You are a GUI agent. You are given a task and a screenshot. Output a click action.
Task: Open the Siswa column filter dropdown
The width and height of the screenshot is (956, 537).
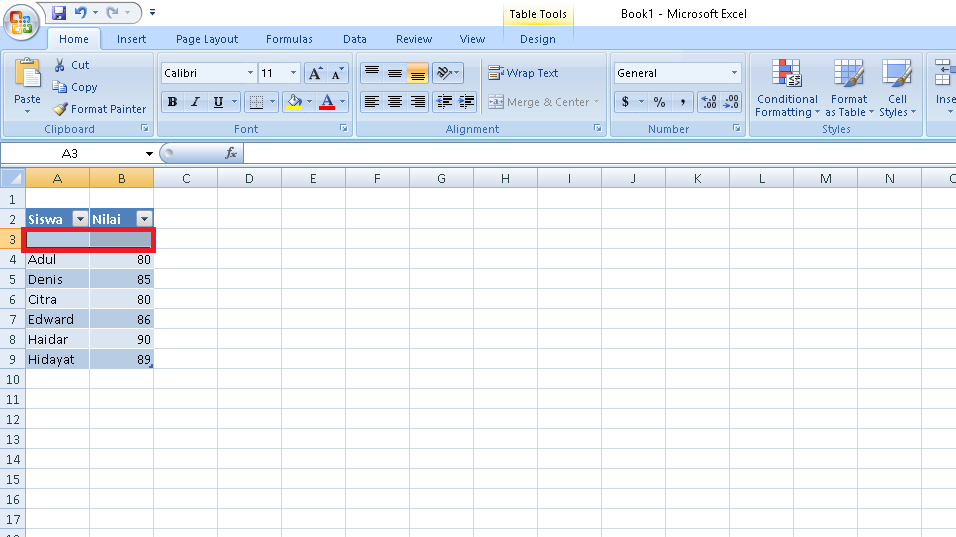pos(80,219)
